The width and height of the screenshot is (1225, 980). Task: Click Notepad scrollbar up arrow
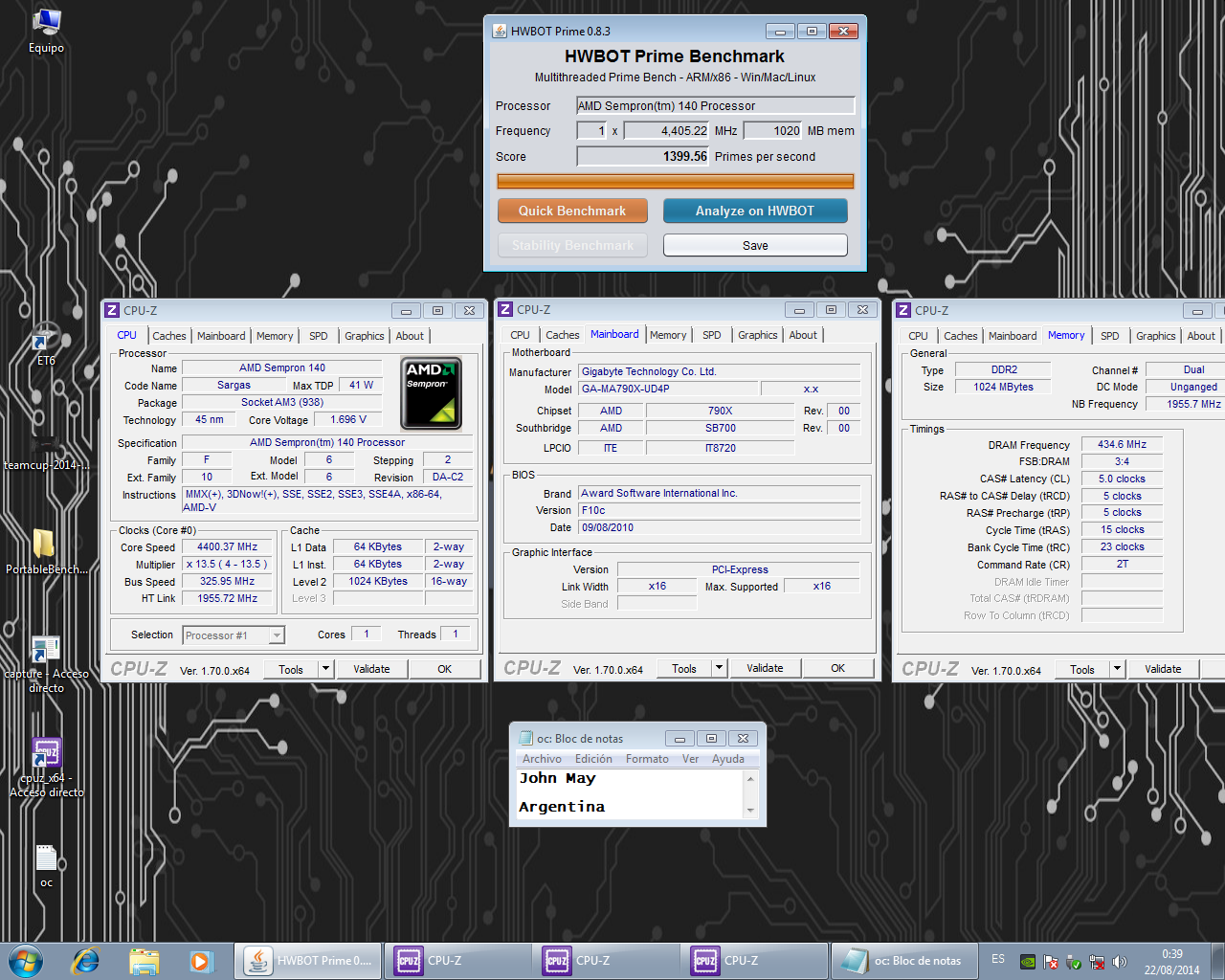point(750,778)
